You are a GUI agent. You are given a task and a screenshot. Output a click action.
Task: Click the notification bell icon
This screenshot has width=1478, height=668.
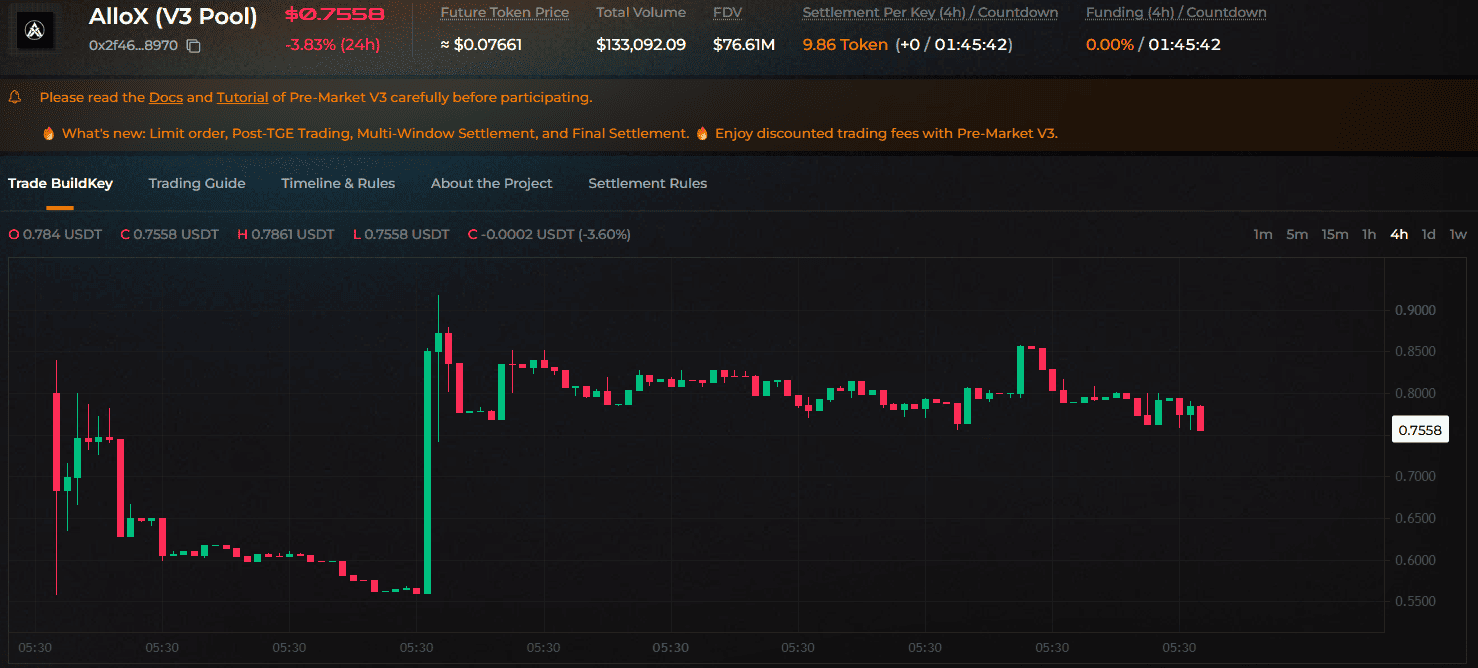click(x=15, y=97)
